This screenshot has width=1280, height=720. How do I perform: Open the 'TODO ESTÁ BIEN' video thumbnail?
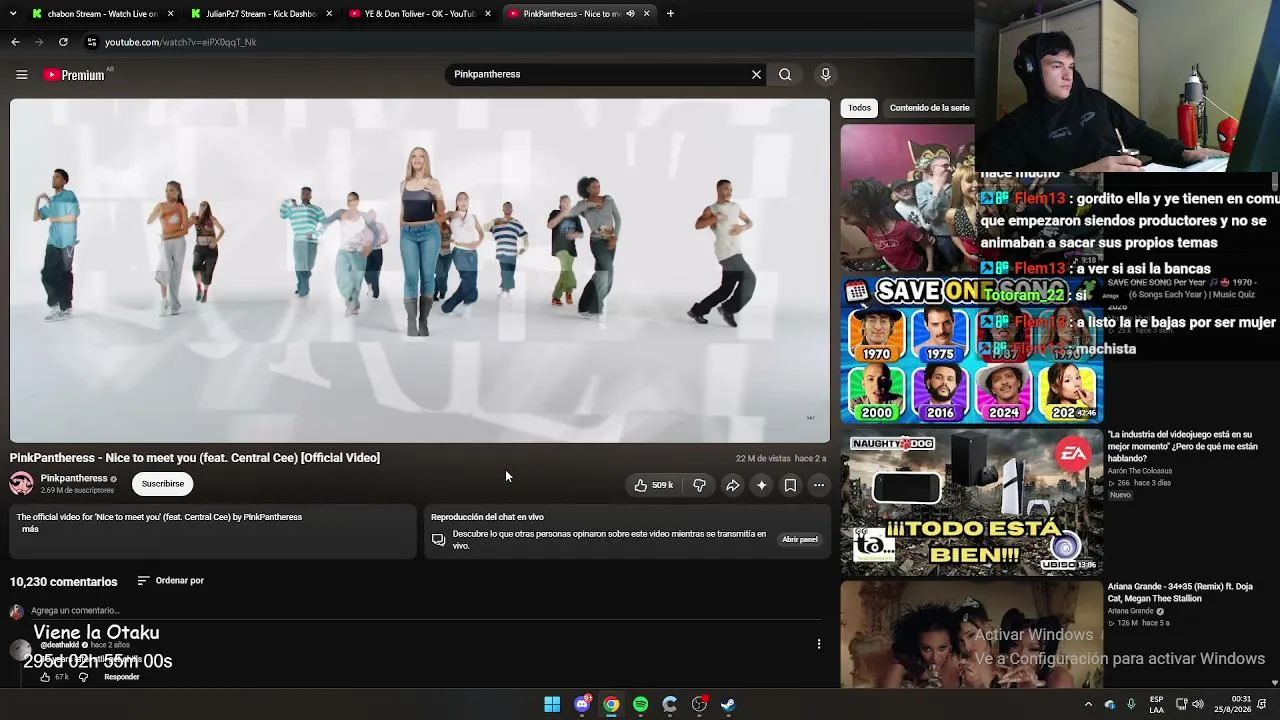tap(971, 502)
